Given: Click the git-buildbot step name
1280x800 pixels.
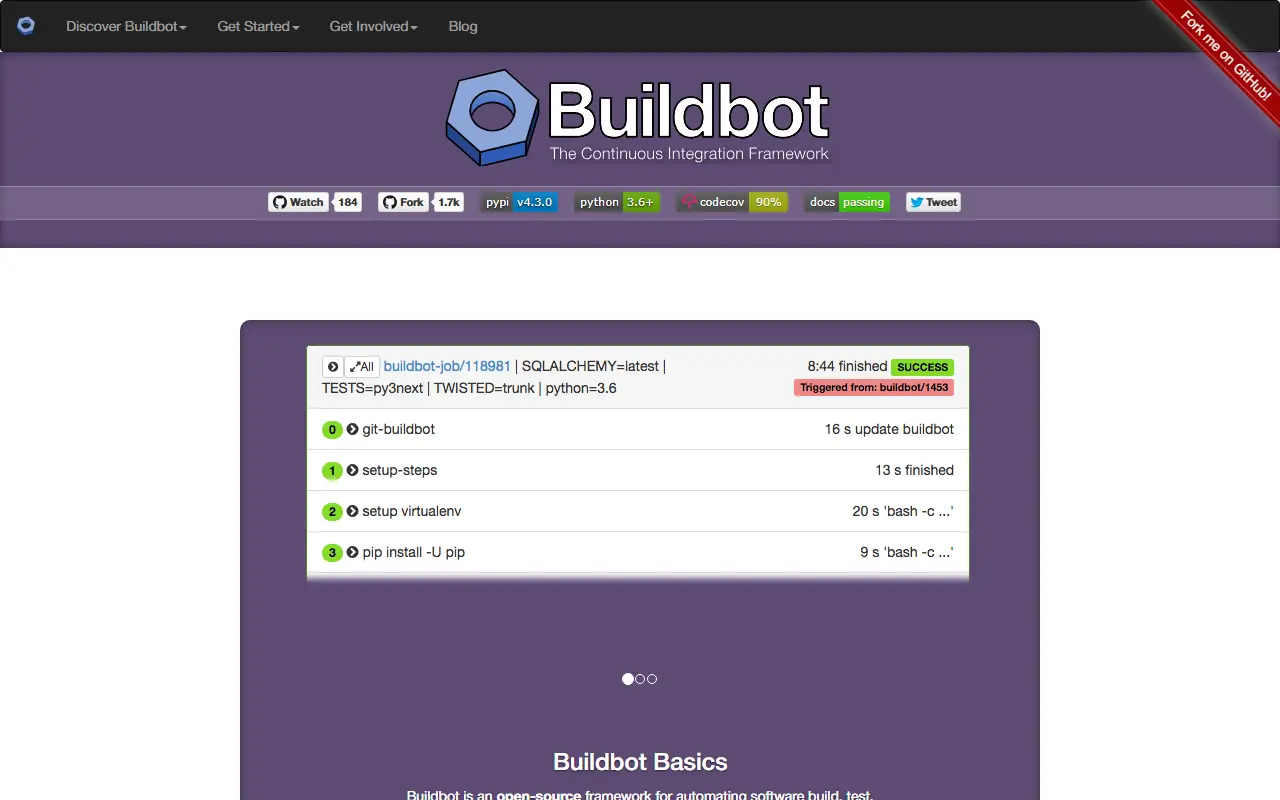Looking at the screenshot, I should [x=398, y=429].
